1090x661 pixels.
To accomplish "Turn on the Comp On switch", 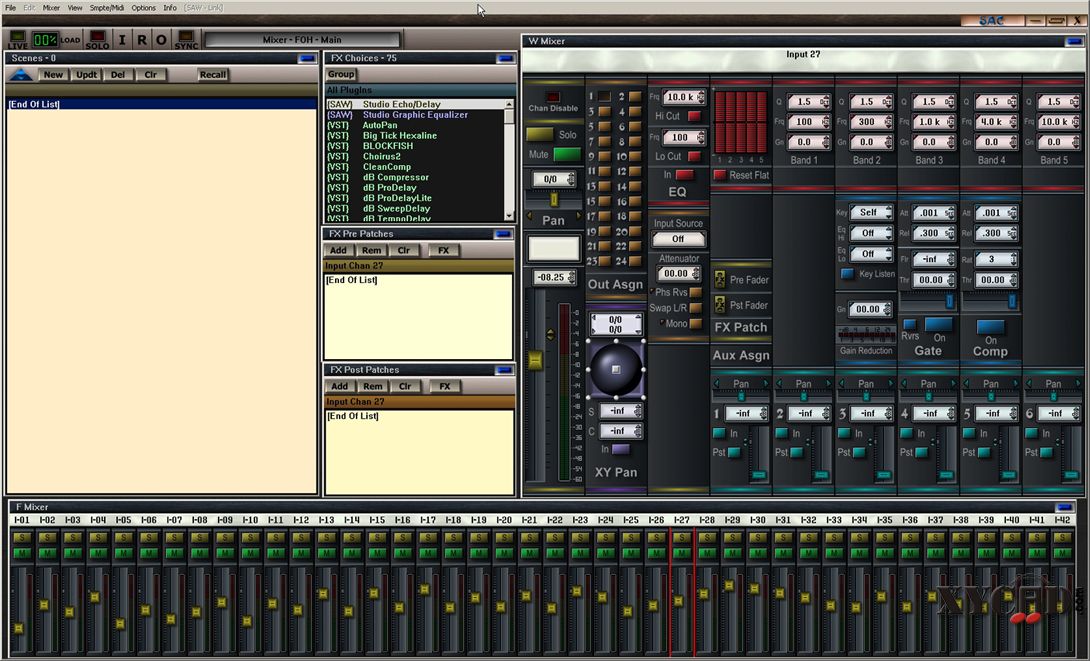I will 991,327.
